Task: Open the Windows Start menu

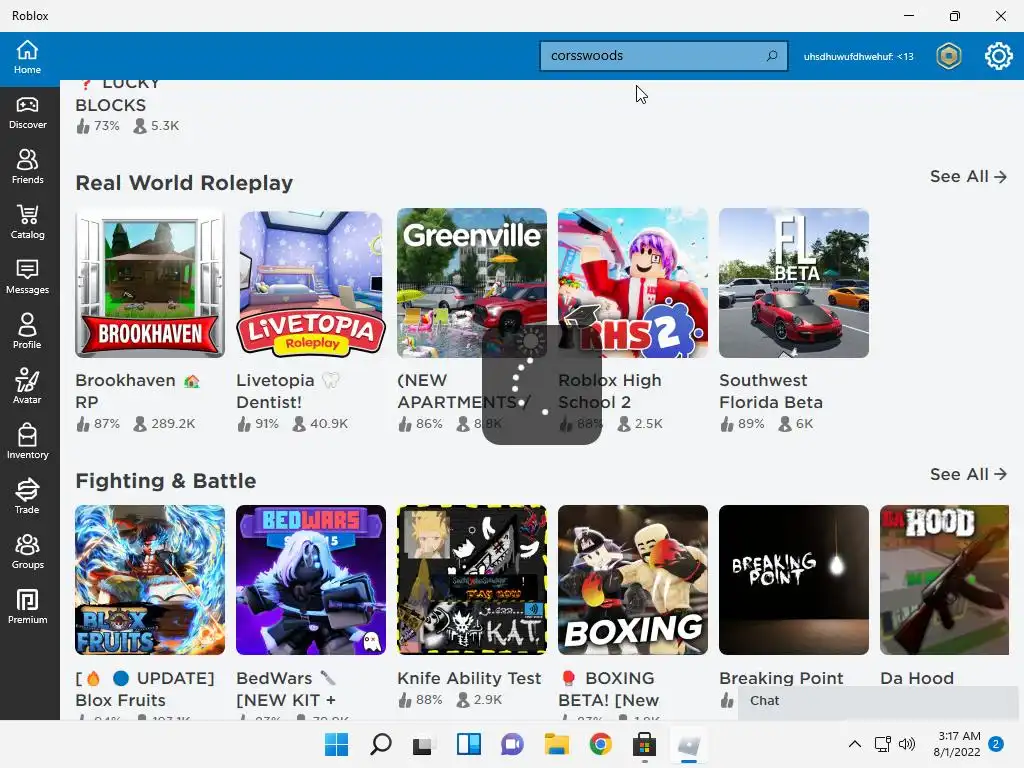Action: 336,744
